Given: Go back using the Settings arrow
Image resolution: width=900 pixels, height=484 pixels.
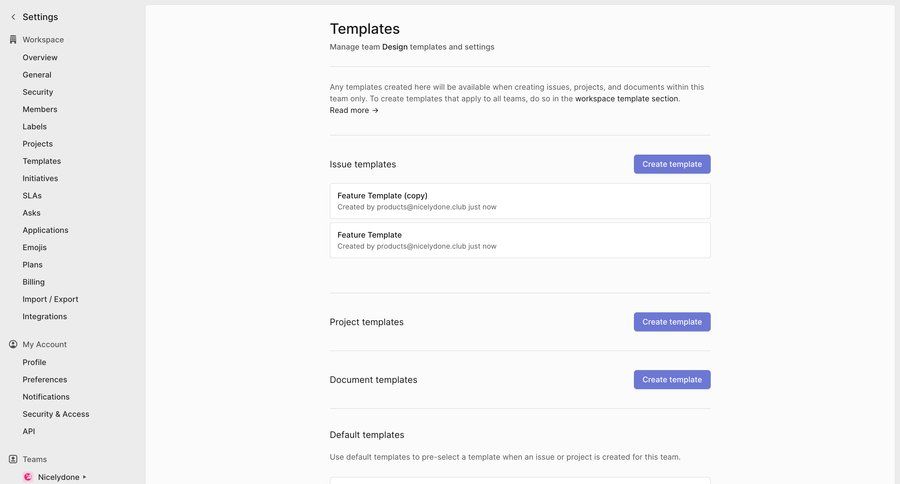Looking at the screenshot, I should (x=13, y=17).
